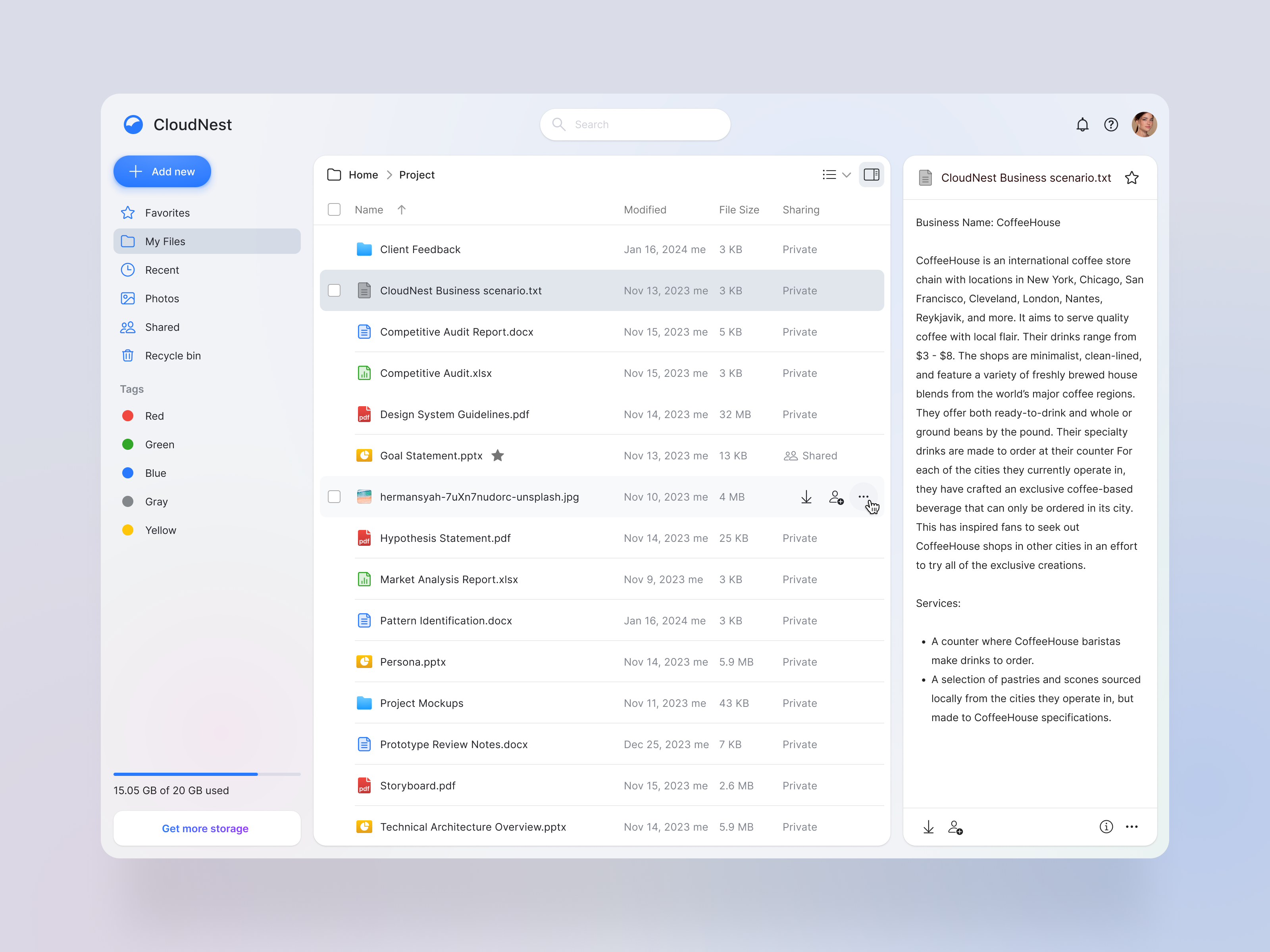
Task: Toggle the Name column sort arrow
Action: (x=401, y=209)
